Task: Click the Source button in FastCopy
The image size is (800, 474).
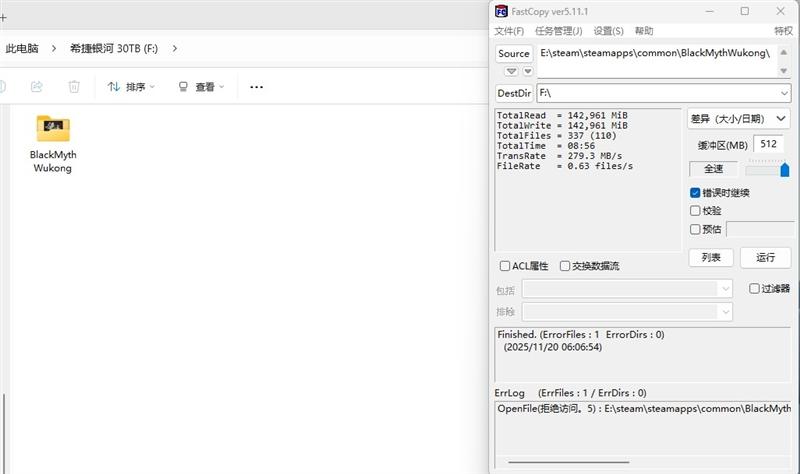Action: (514, 54)
